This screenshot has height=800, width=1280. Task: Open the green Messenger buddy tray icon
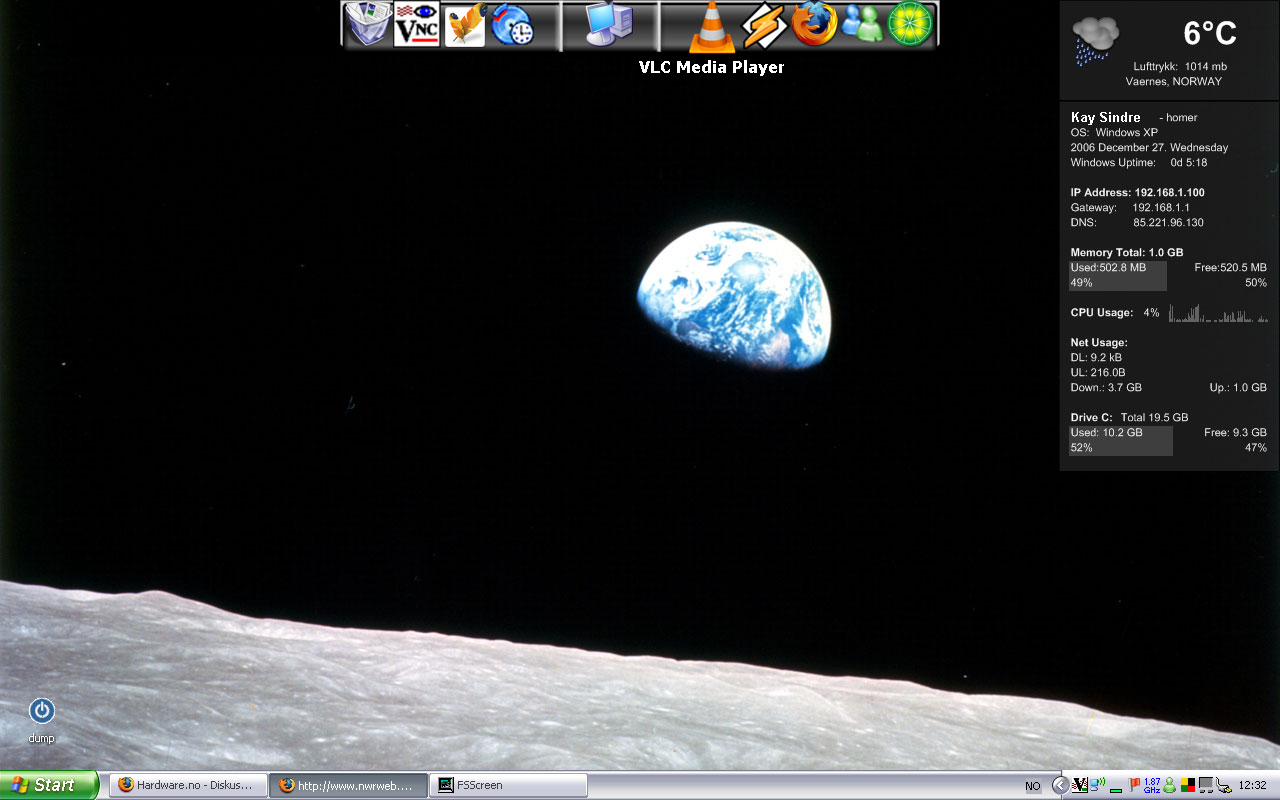point(1170,785)
